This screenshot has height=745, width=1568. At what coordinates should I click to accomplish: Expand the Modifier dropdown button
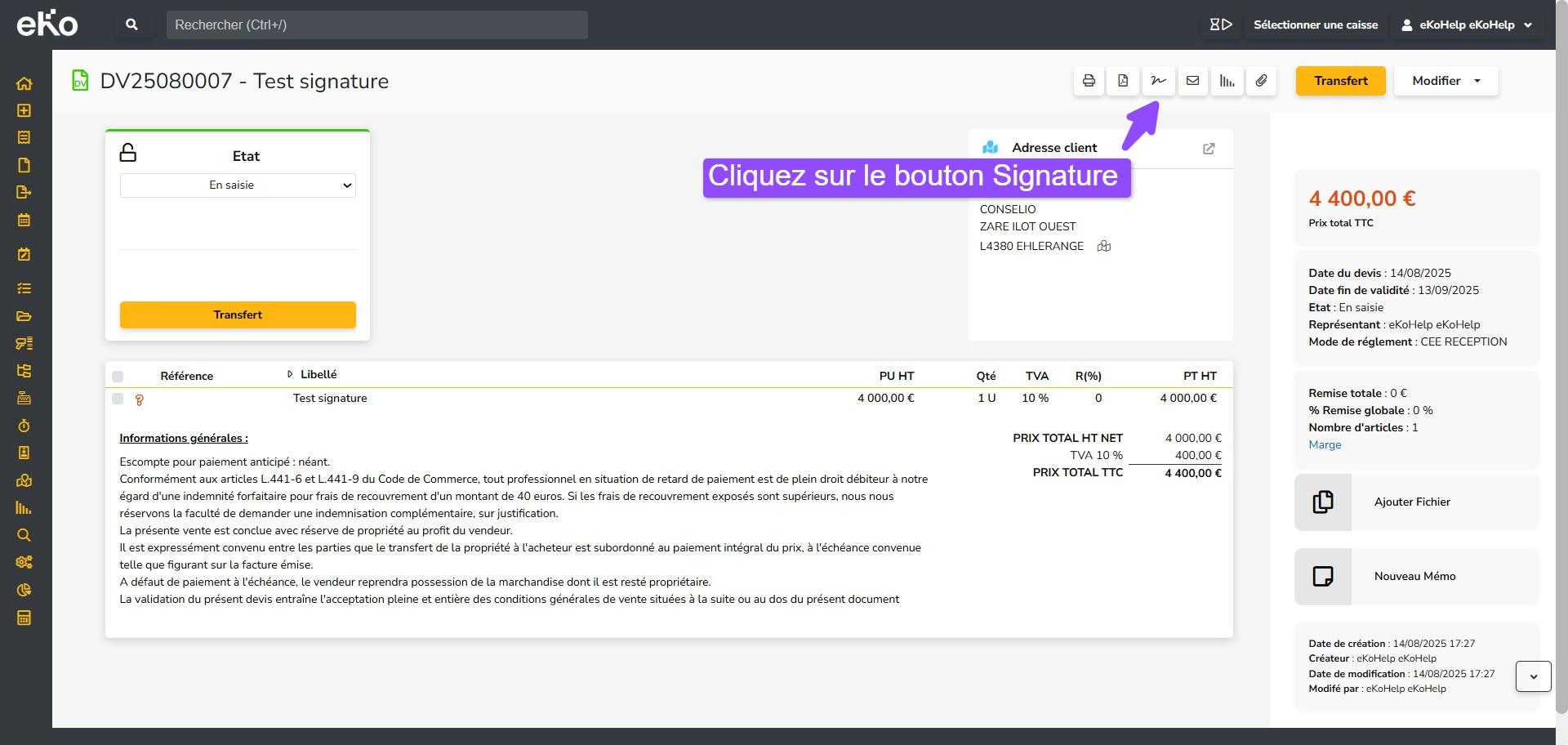[1445, 81]
